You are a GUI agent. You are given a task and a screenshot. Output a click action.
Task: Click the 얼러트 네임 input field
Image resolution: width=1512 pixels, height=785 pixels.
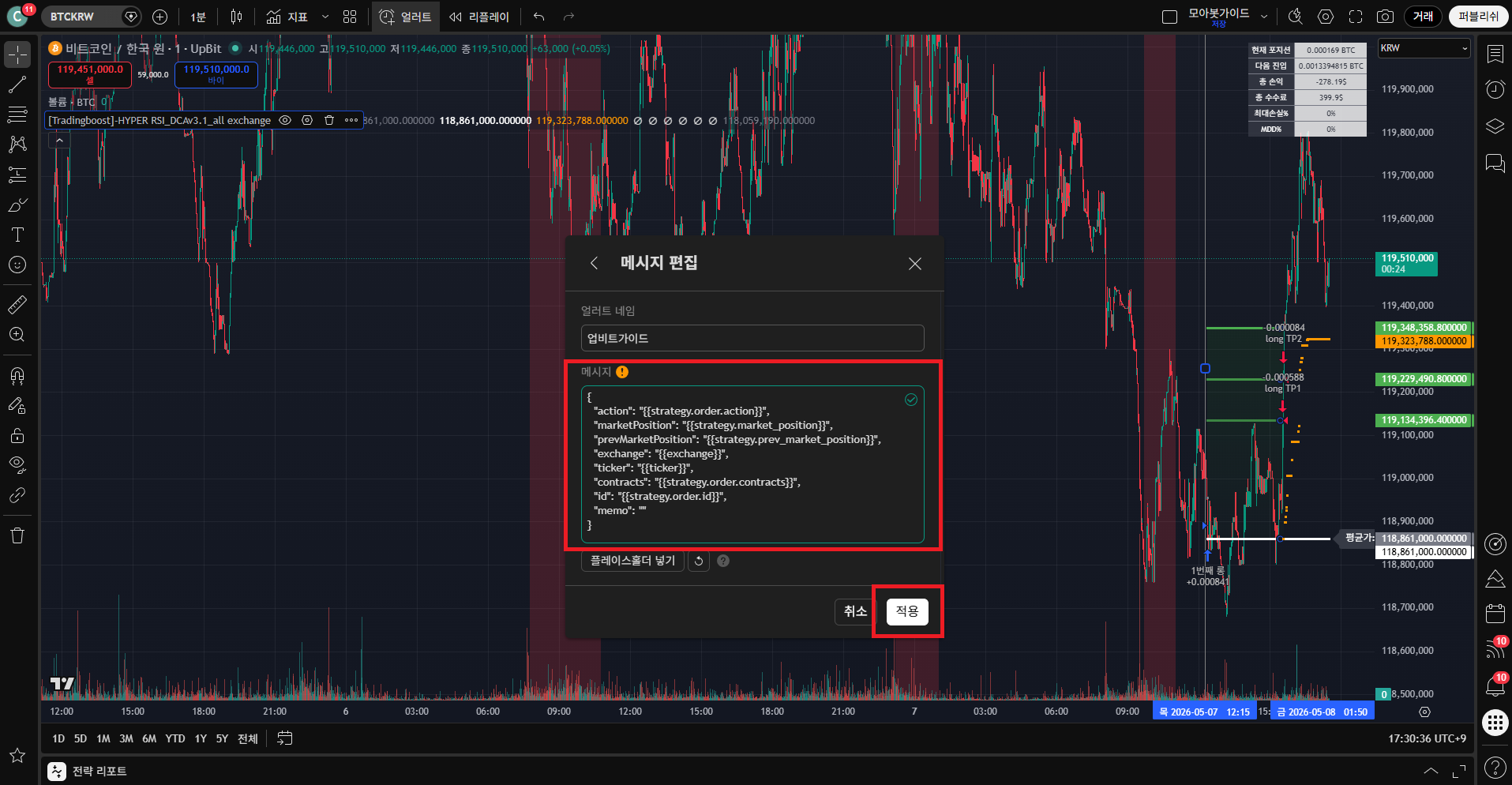click(x=752, y=338)
